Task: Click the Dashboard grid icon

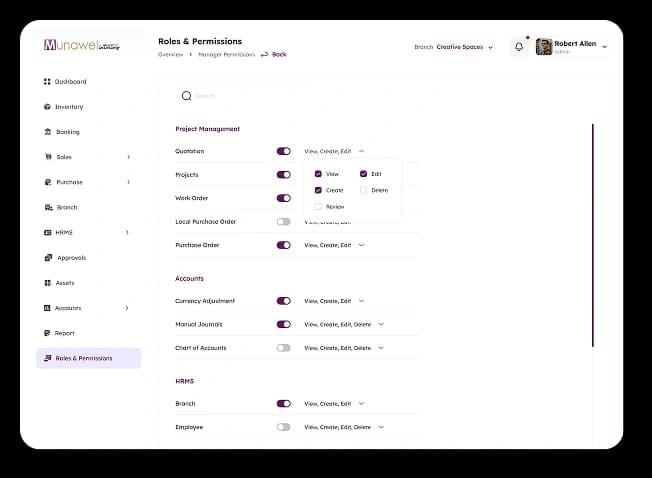Action: pos(47,81)
